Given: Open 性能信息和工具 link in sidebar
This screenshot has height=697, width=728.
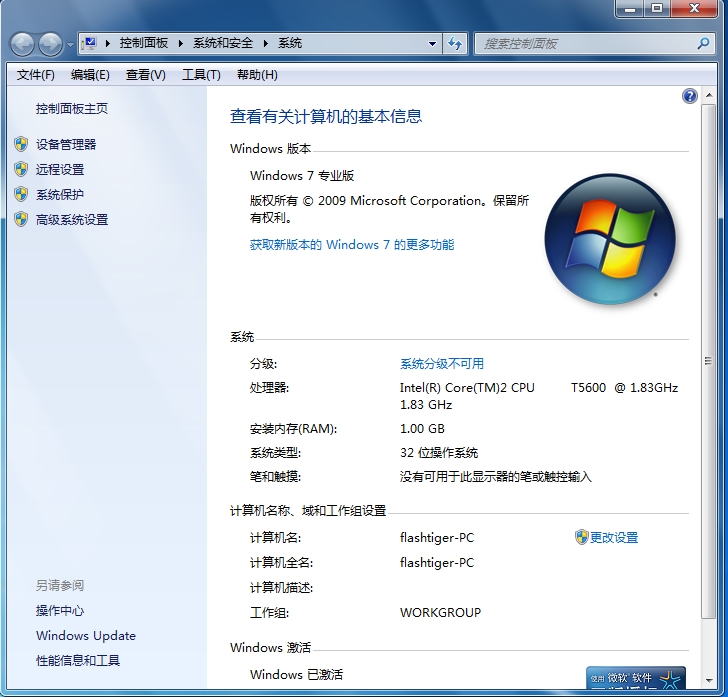Looking at the screenshot, I should 78,661.
